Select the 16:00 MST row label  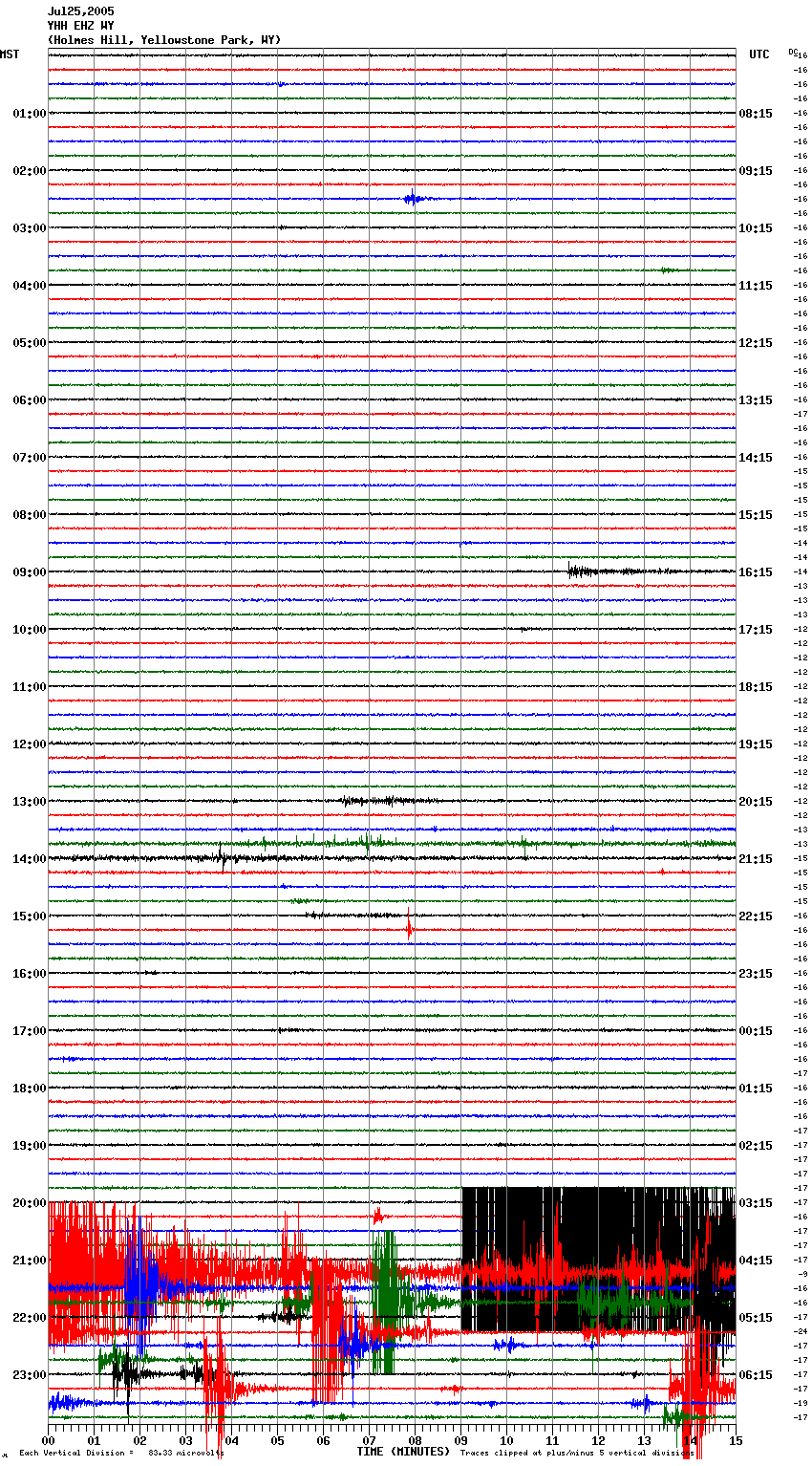pyautogui.click(x=29, y=974)
